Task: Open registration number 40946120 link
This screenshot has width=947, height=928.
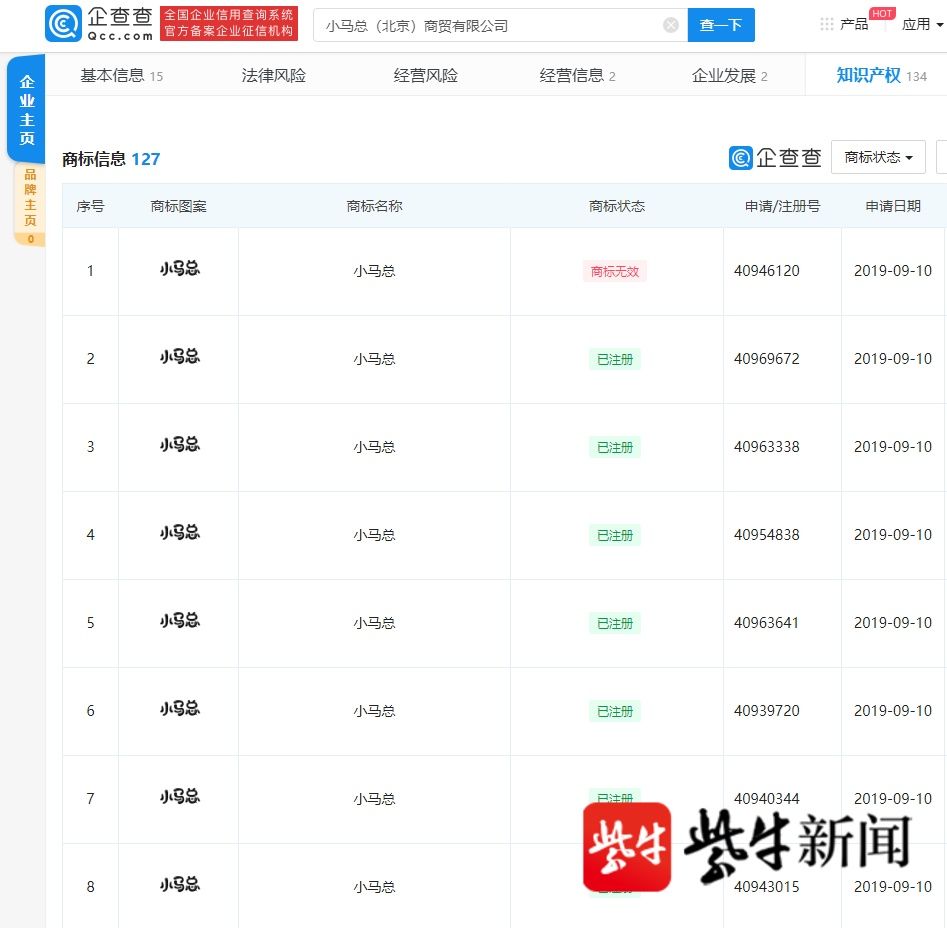Action: (x=766, y=270)
